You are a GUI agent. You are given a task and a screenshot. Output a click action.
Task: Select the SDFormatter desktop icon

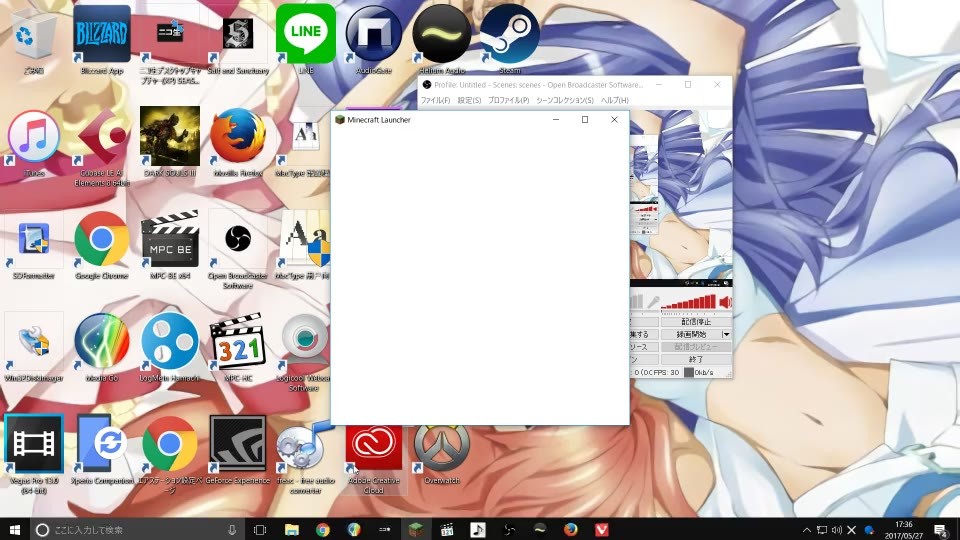point(34,245)
